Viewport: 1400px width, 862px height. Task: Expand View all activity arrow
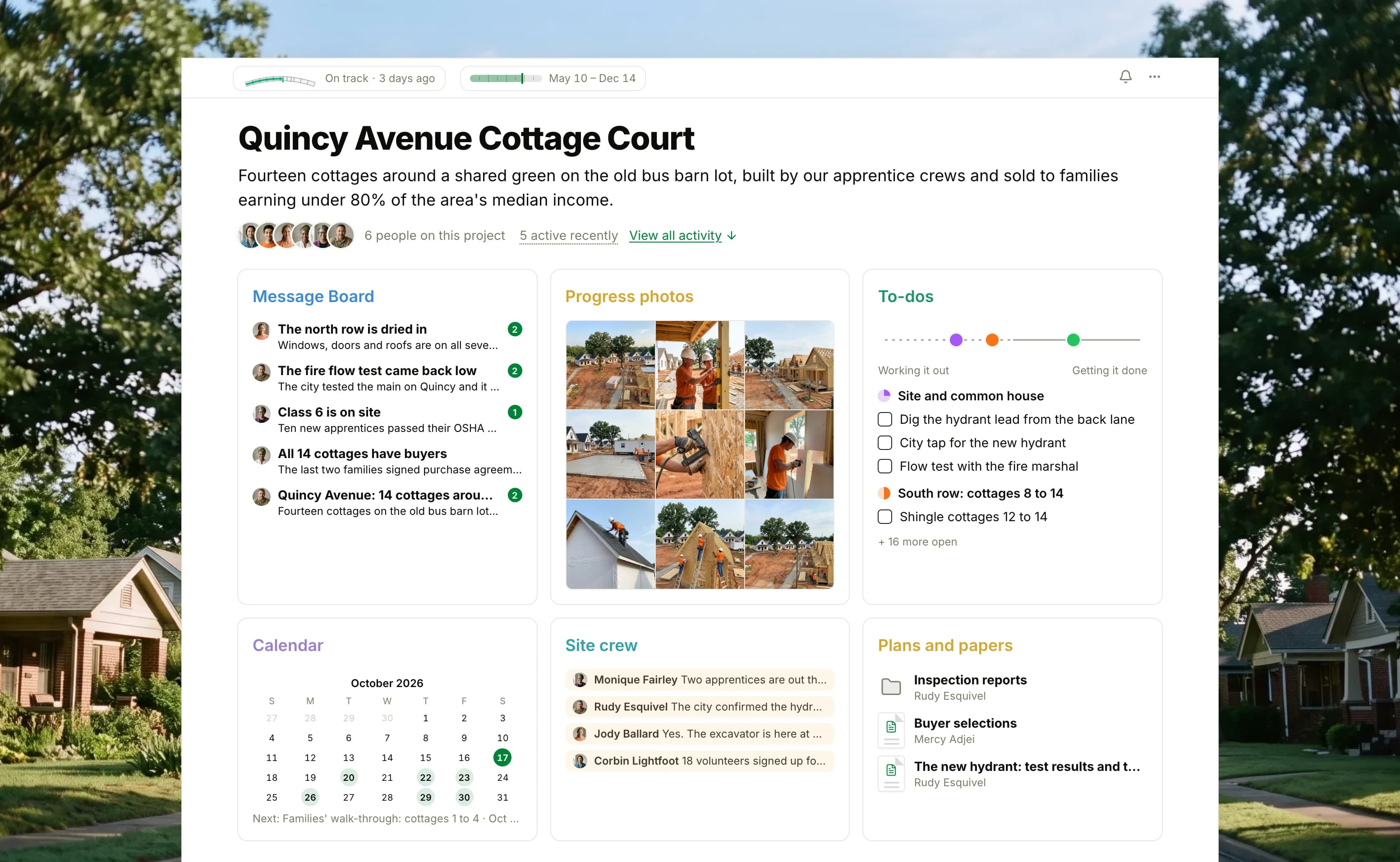[x=732, y=236]
